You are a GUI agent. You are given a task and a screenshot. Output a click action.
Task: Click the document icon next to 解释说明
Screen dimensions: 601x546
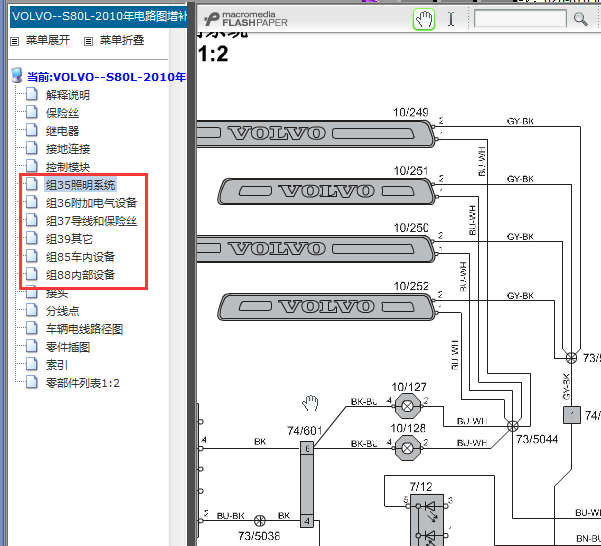click(x=32, y=94)
